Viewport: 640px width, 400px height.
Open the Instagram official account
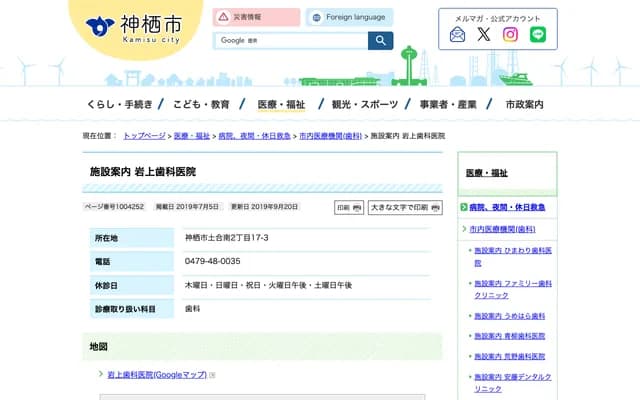point(511,34)
